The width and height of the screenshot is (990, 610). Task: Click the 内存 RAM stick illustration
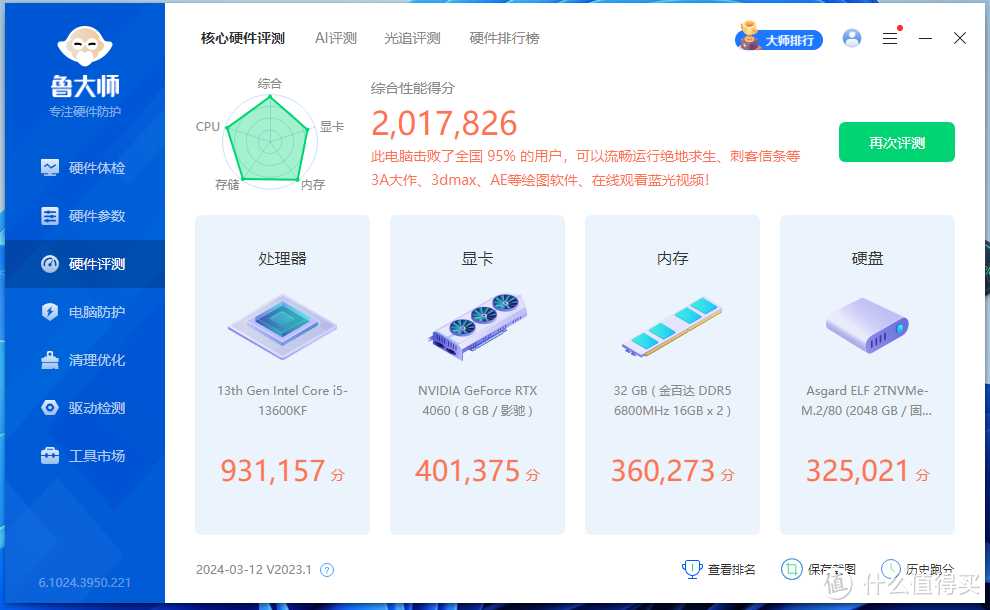coord(672,326)
